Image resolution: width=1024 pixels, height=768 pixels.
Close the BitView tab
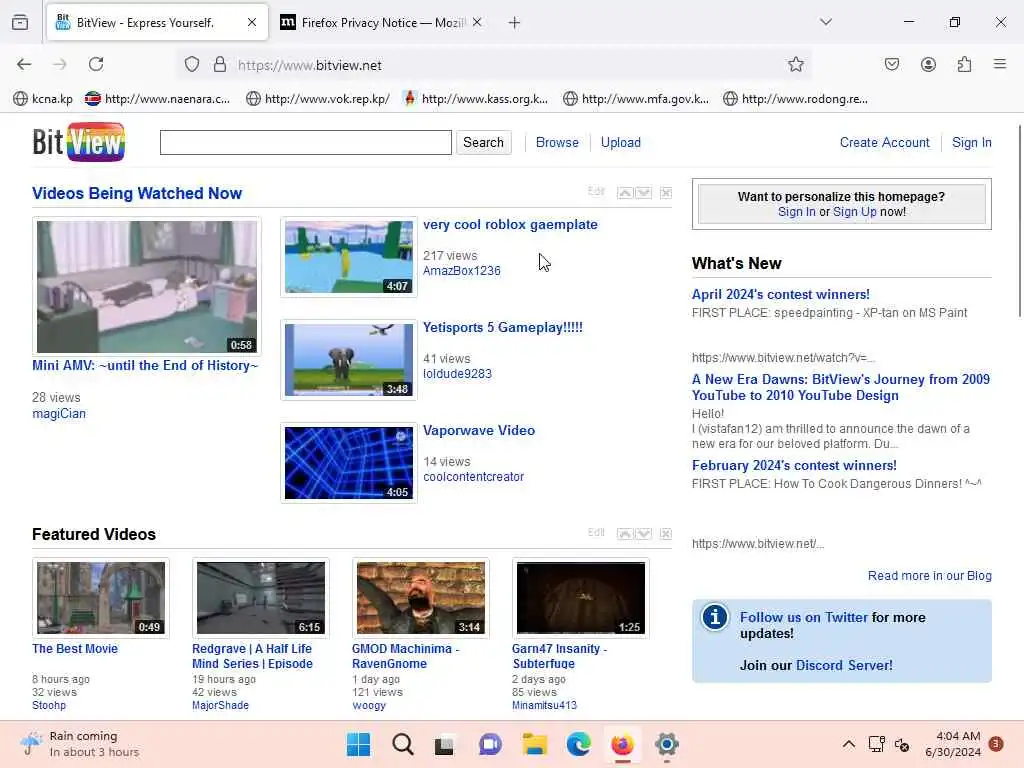click(252, 23)
